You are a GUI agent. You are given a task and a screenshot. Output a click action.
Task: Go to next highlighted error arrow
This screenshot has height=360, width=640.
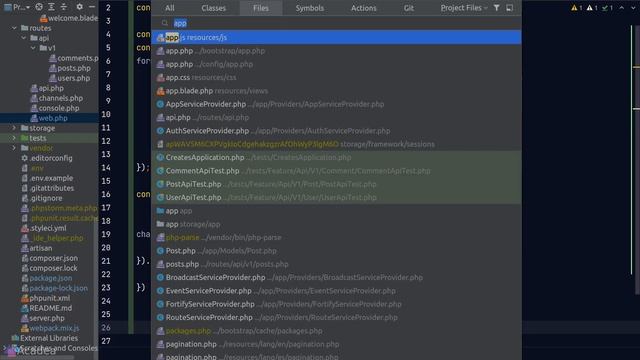tap(634, 8)
